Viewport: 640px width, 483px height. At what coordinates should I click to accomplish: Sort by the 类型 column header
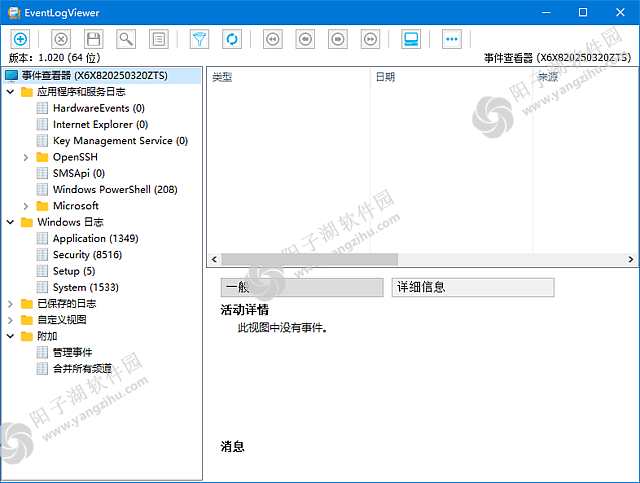pos(289,77)
